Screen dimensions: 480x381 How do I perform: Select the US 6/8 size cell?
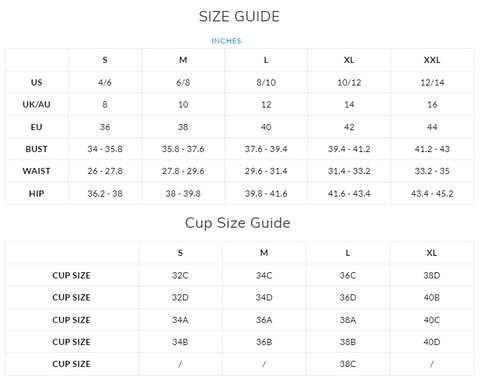(183, 82)
